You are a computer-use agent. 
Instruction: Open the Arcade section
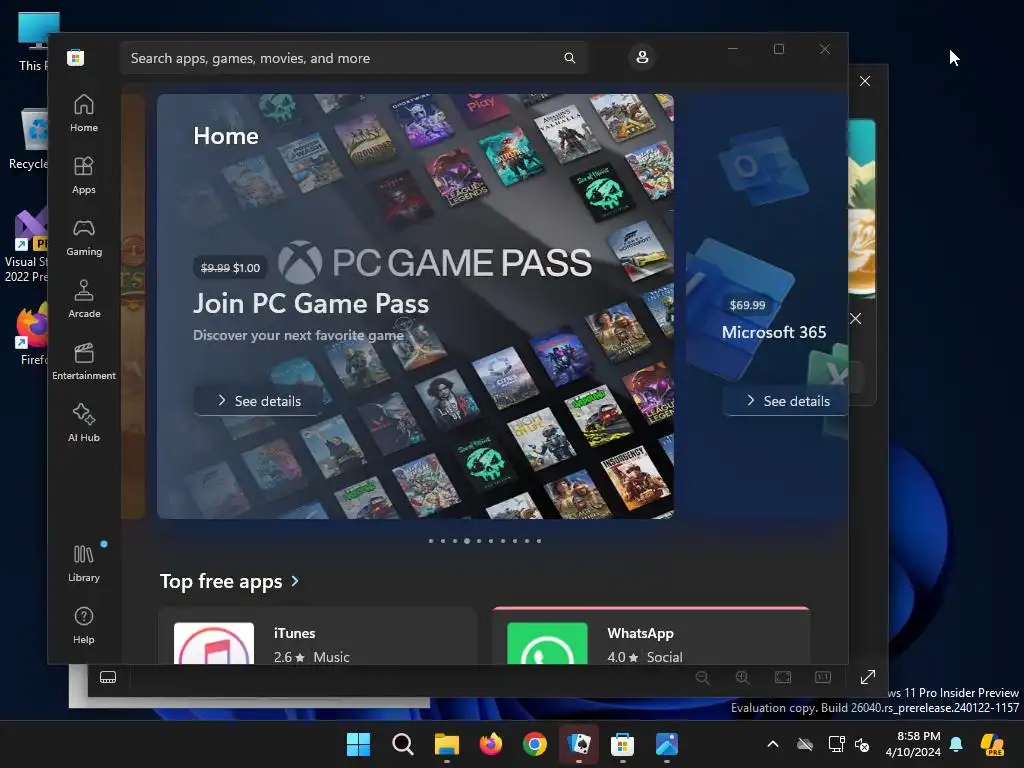[84, 300]
